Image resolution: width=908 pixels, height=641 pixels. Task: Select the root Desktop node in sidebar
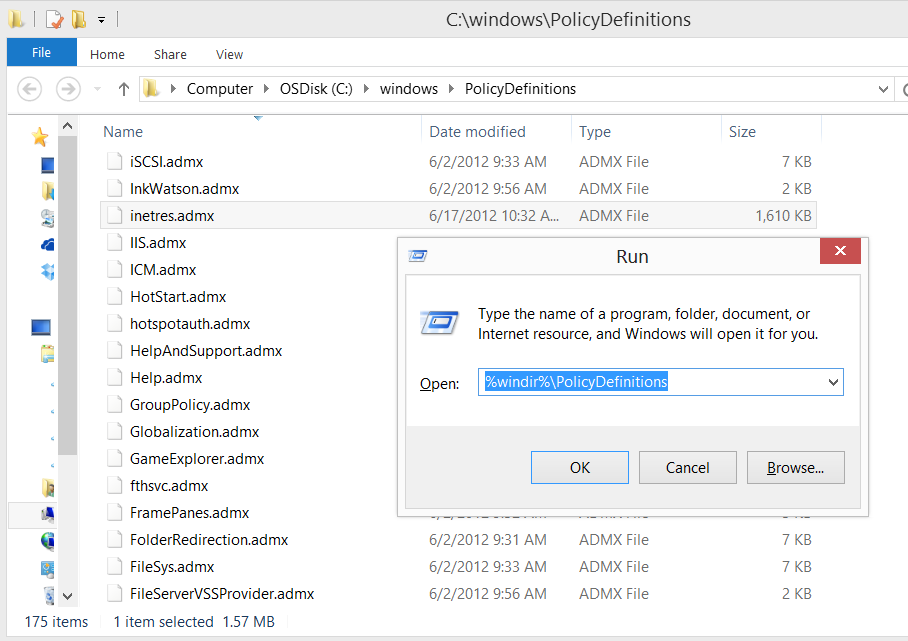pos(41,327)
